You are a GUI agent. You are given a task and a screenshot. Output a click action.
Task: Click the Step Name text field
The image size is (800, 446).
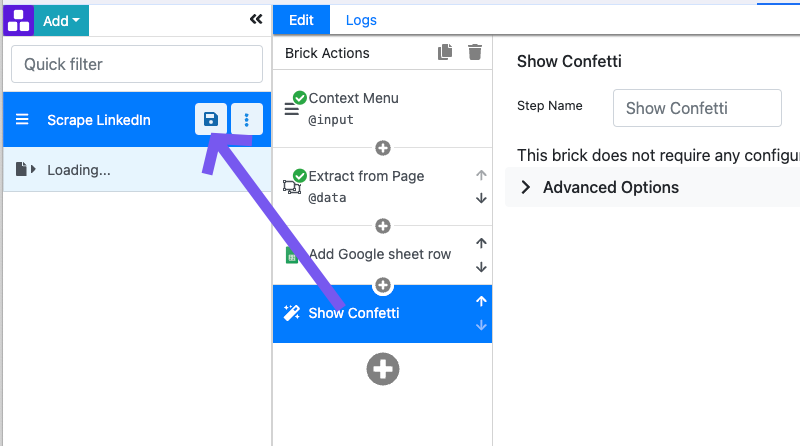(x=697, y=108)
